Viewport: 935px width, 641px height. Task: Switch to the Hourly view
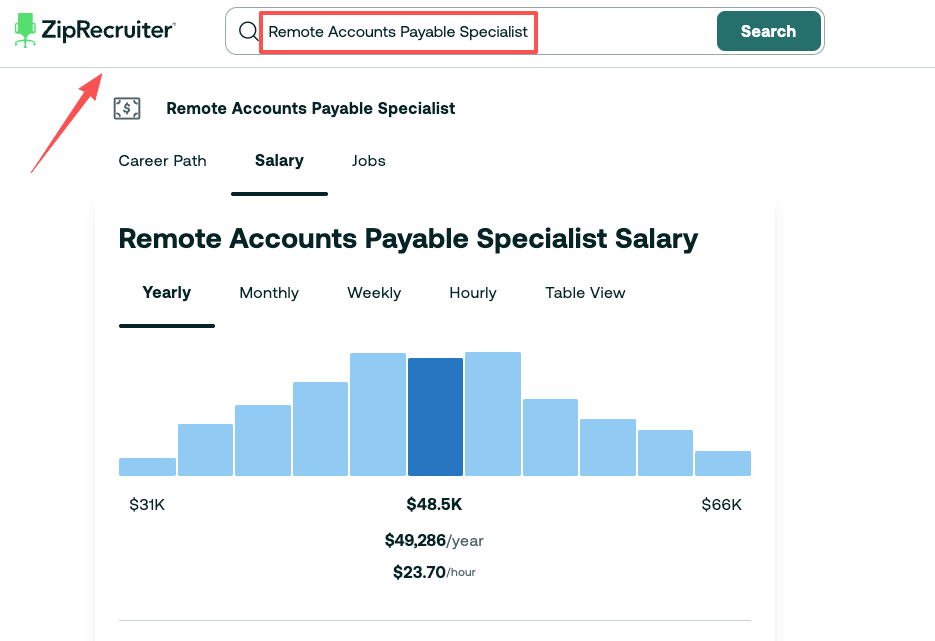tap(472, 293)
